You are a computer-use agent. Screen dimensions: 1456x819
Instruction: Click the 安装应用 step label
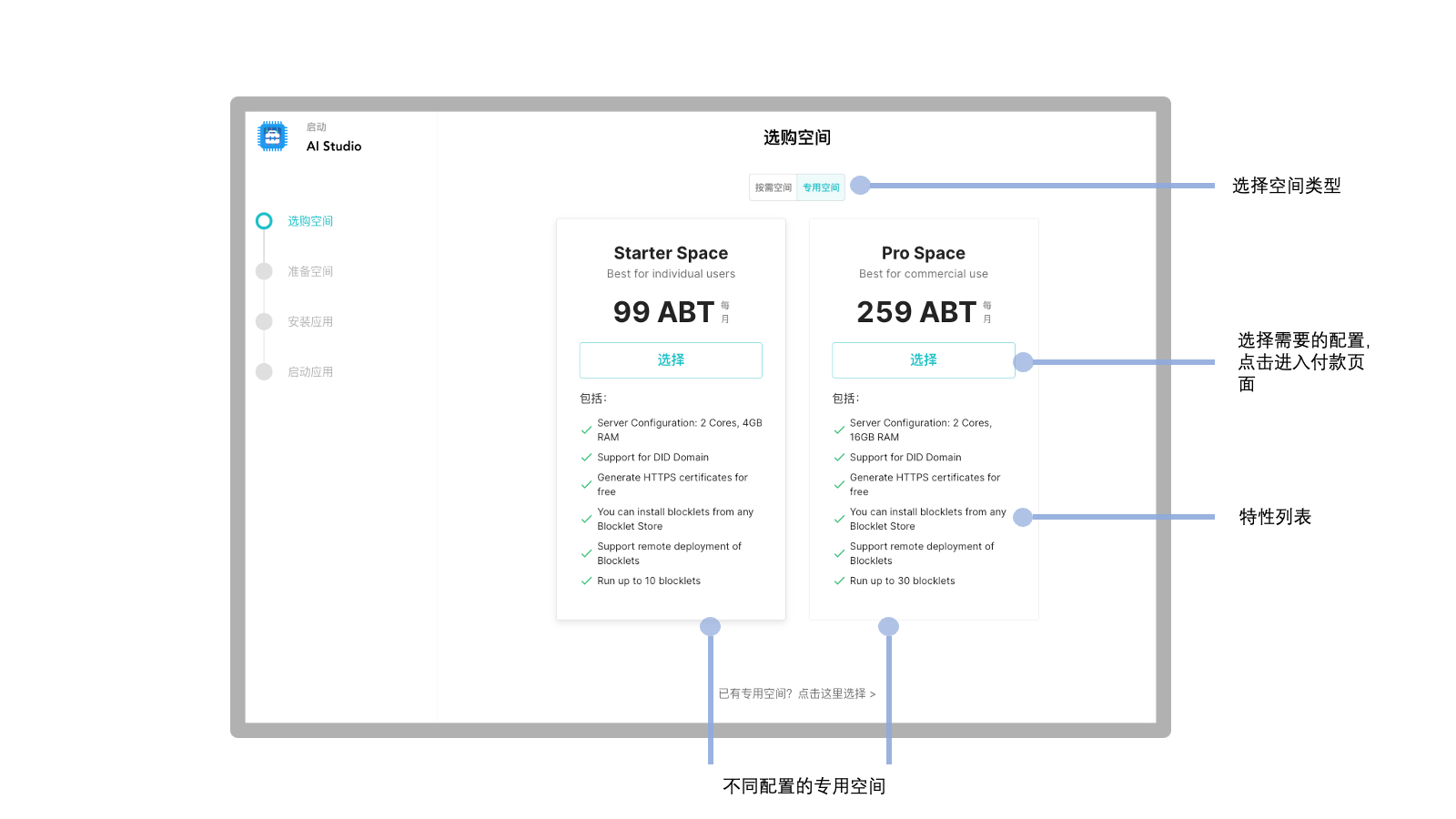click(310, 321)
